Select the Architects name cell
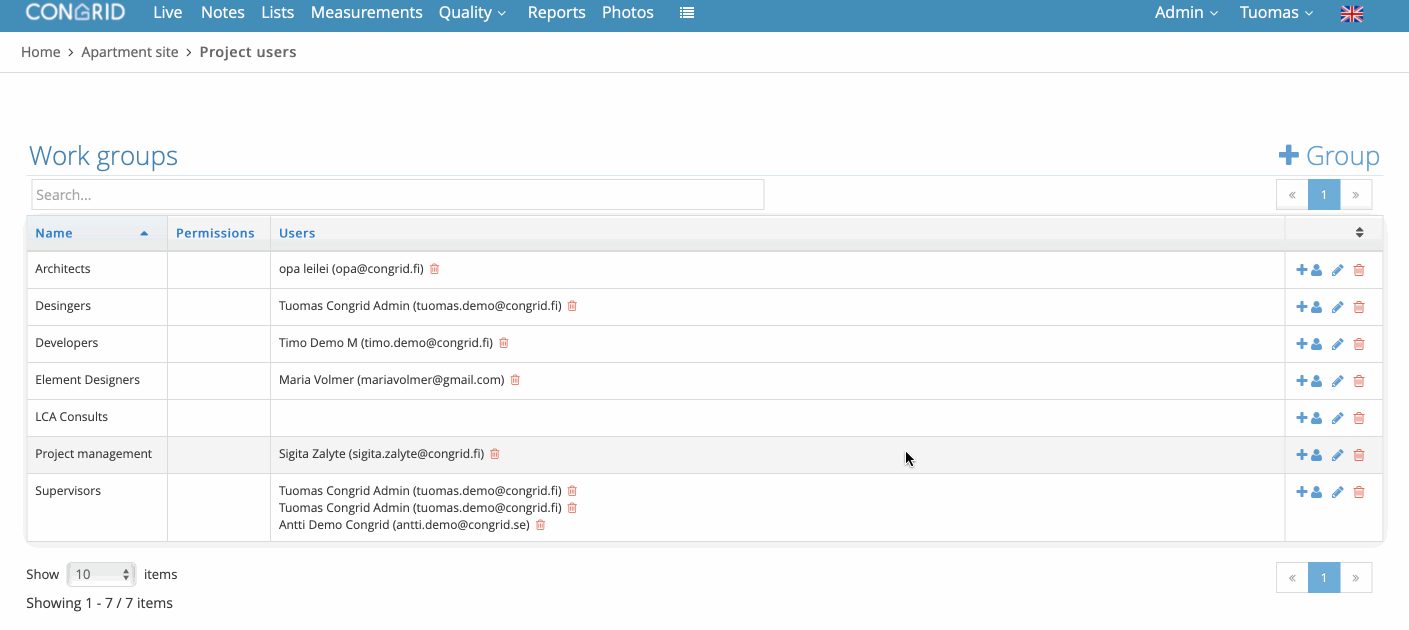The height and width of the screenshot is (630, 1409). [x=97, y=270]
